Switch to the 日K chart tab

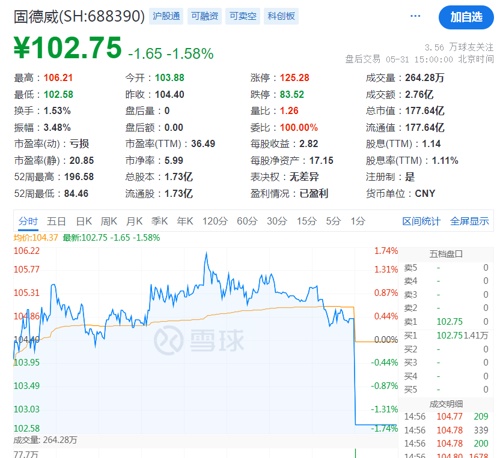point(84,221)
